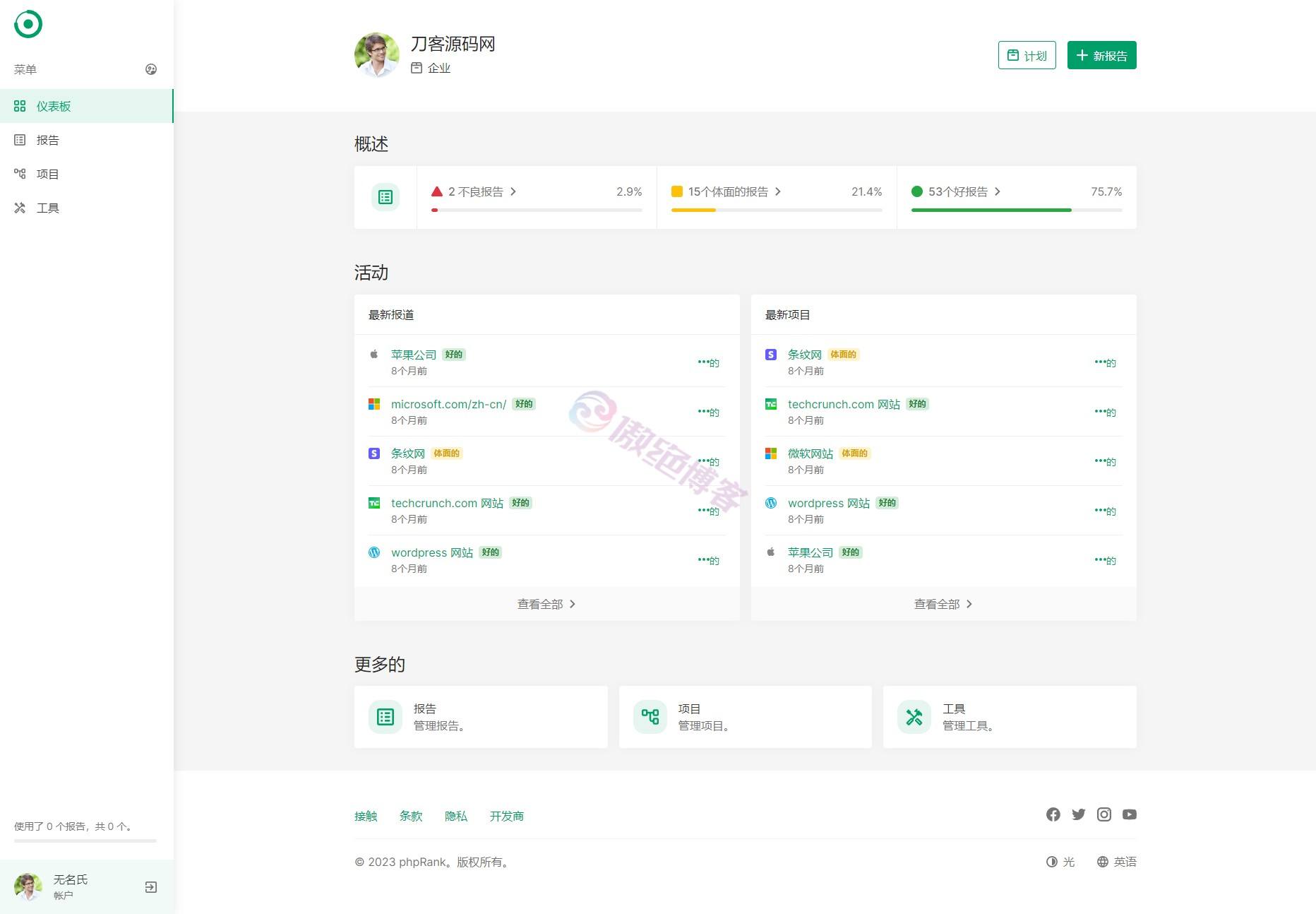
Task: Expand options for 条纹网 in 最新项目
Action: (x=1105, y=362)
